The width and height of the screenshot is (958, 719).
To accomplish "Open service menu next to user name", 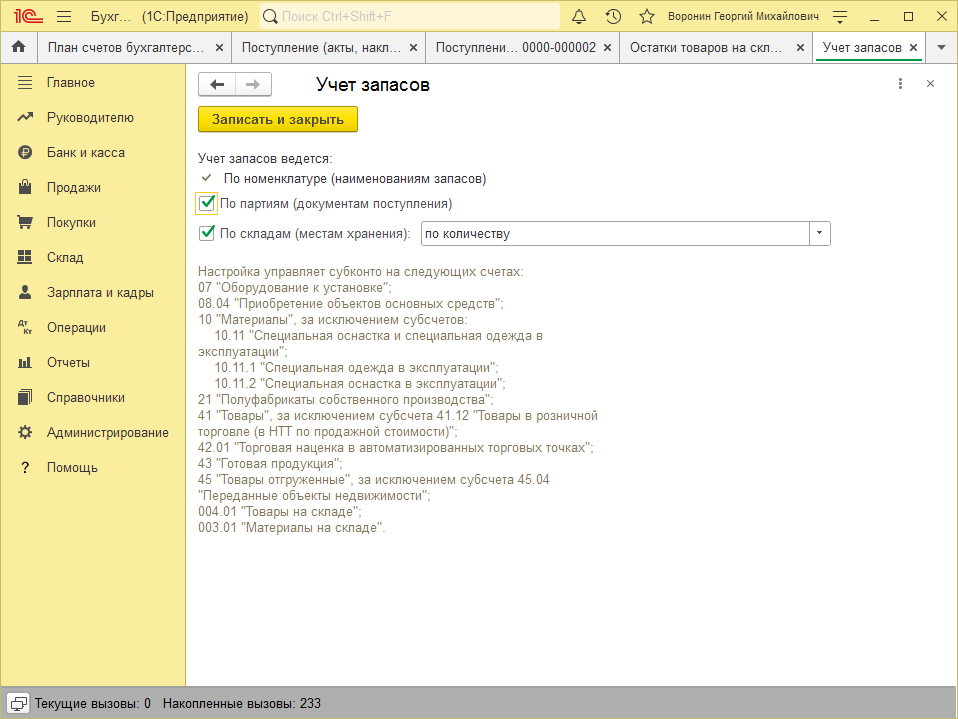I will pos(840,16).
